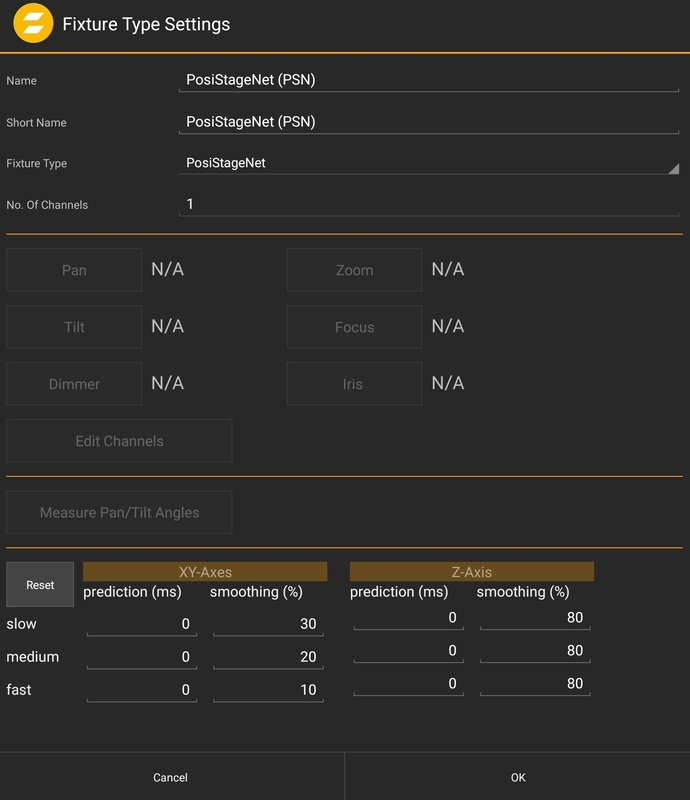Edit Z-Axis slow prediction value
This screenshot has width=690, height=800.
pos(408,618)
